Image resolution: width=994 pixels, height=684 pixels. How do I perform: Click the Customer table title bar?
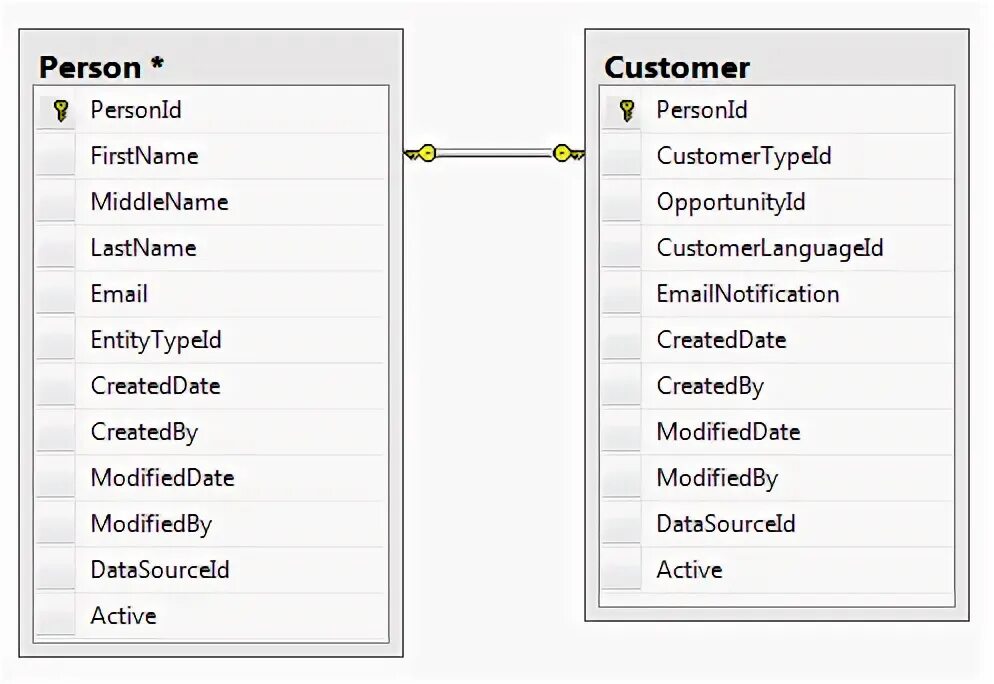[x=776, y=66]
